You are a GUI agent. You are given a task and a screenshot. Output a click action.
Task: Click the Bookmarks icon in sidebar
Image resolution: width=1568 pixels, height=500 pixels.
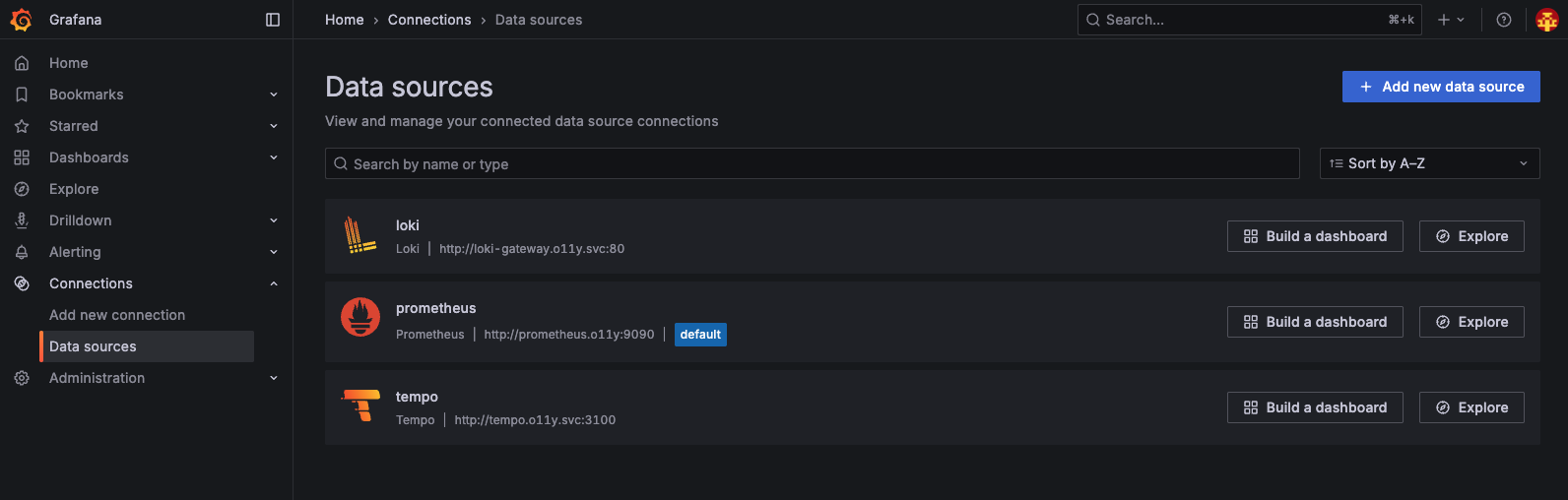22,94
